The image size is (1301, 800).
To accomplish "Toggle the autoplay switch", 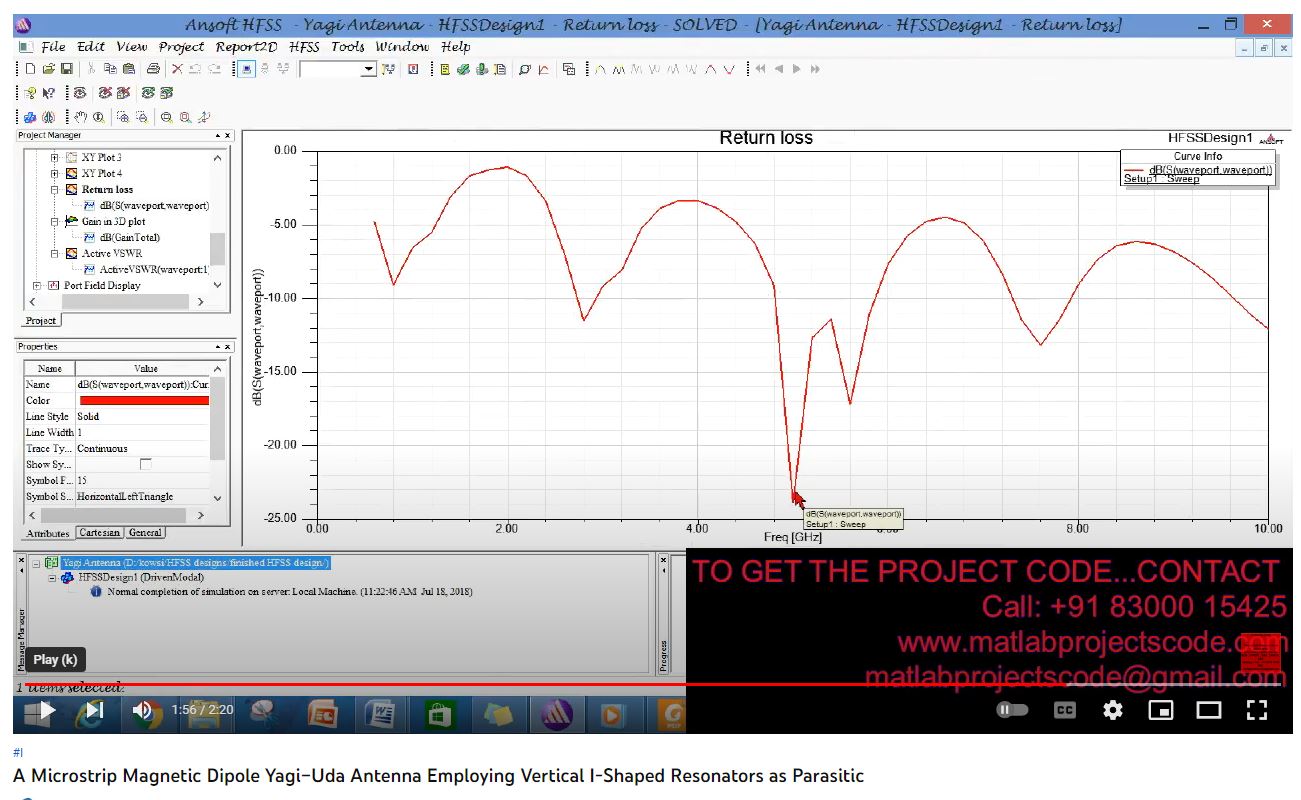I will coord(1012,710).
